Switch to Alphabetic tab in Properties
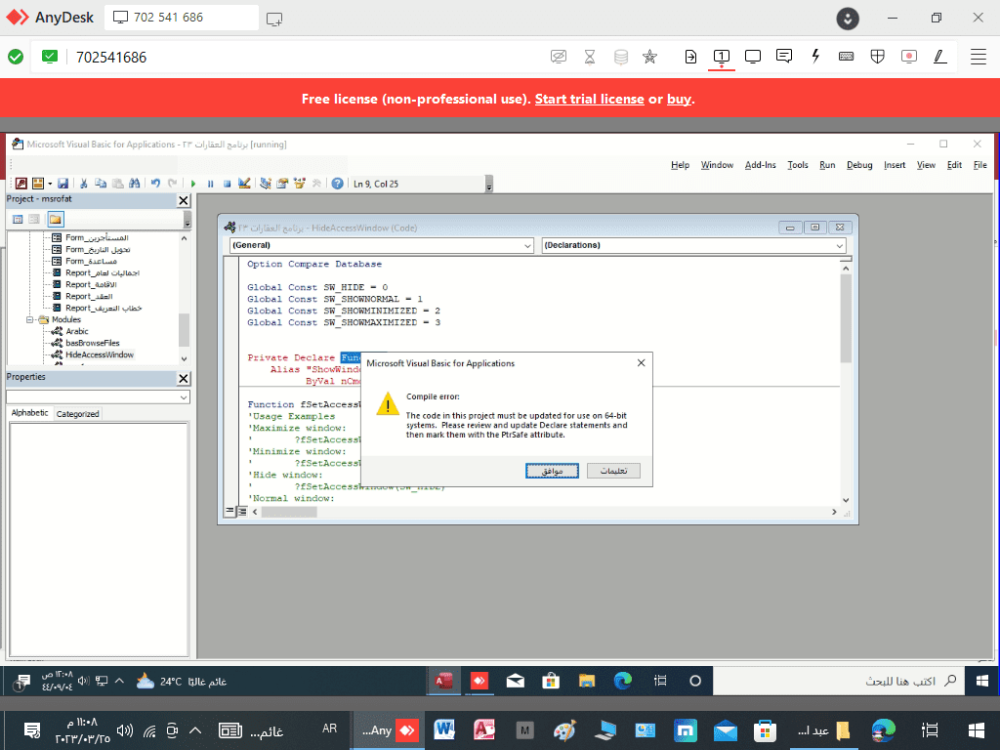 [30, 413]
